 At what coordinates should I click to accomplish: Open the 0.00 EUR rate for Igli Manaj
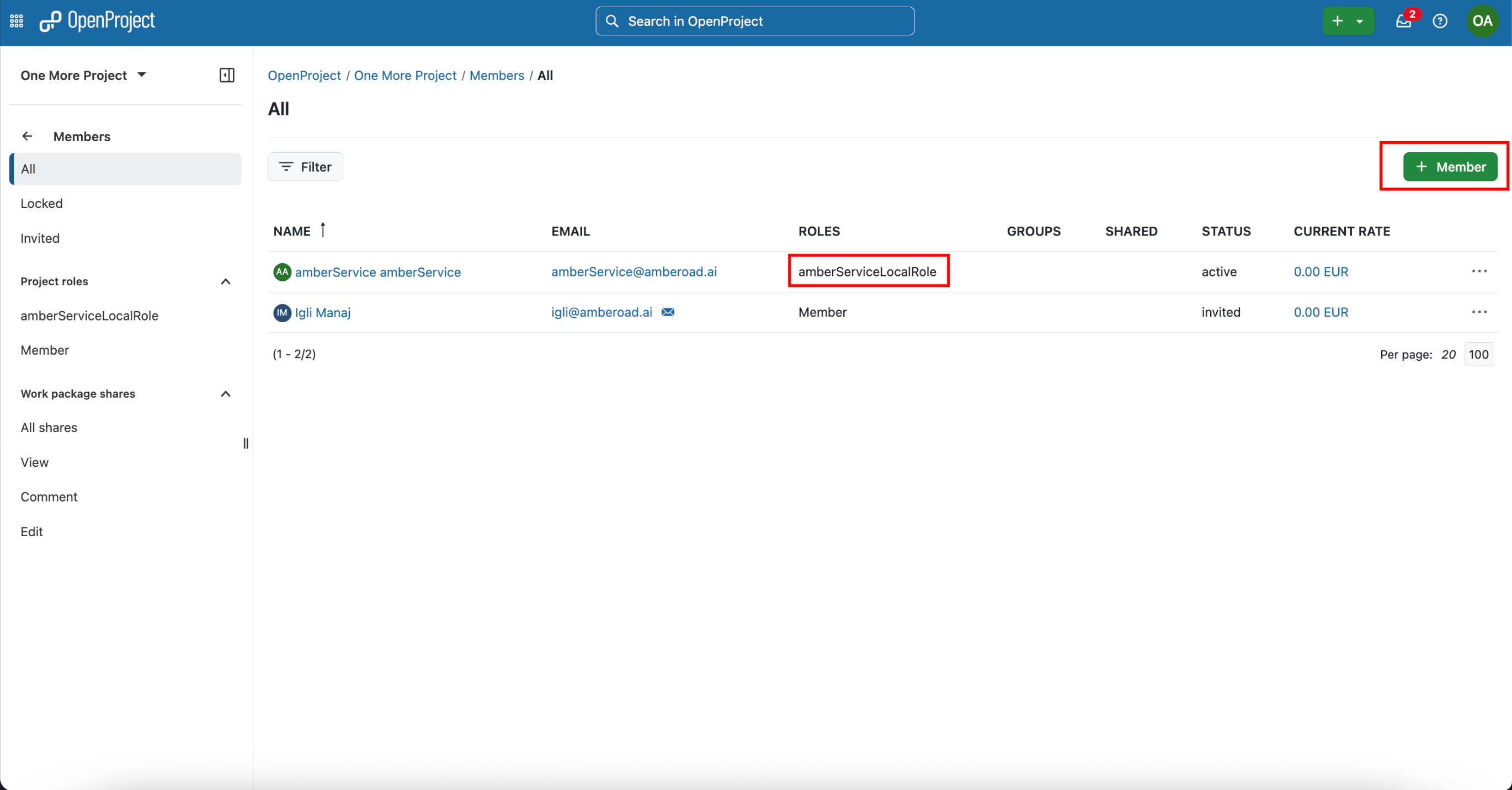[x=1321, y=312]
